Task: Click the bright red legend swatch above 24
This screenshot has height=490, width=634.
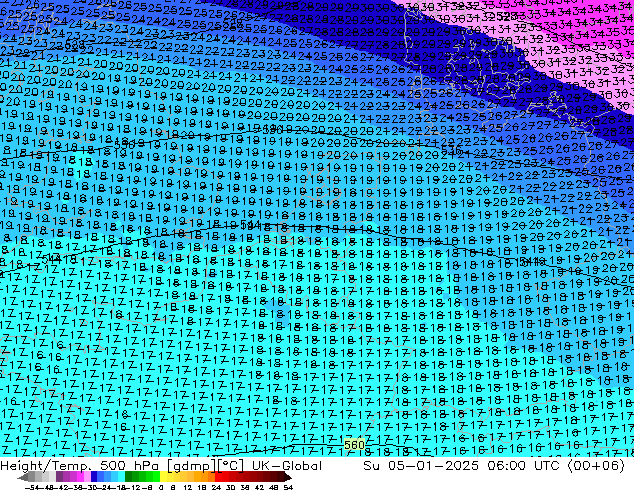Action: 218,476
